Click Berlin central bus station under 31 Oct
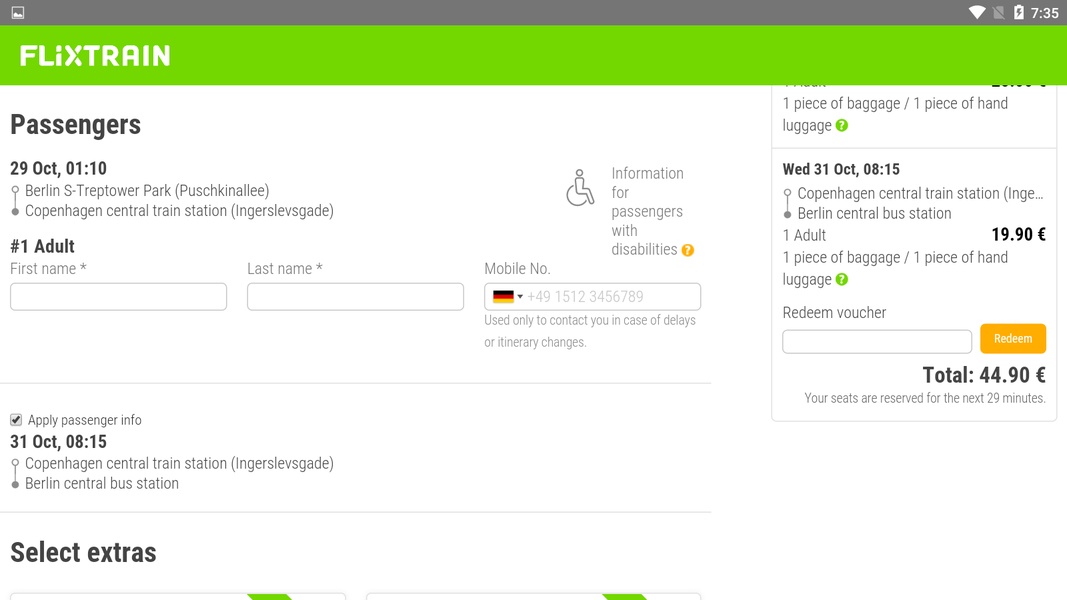The width and height of the screenshot is (1067, 600). click(102, 484)
